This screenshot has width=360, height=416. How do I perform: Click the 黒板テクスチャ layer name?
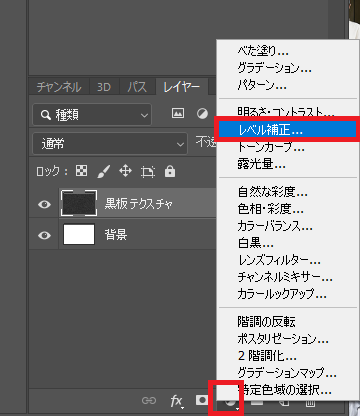138,203
